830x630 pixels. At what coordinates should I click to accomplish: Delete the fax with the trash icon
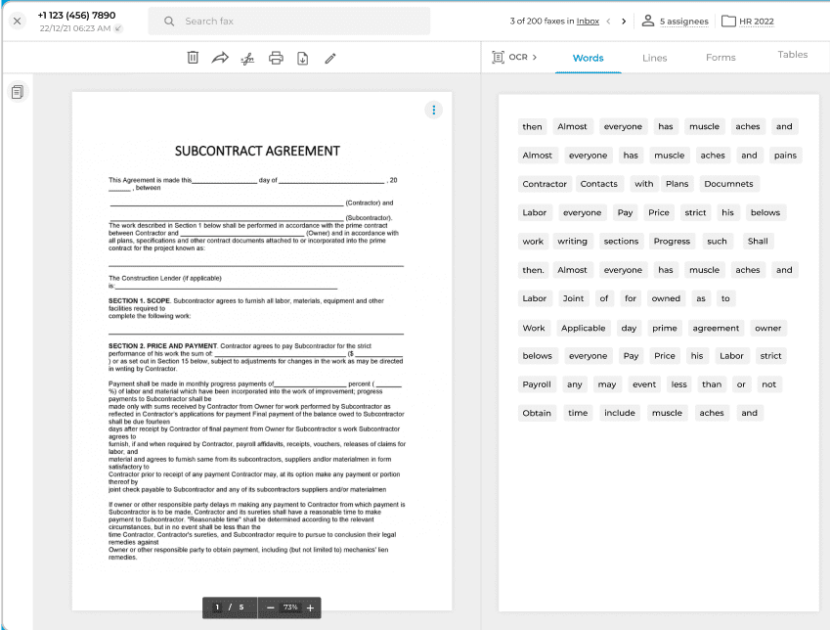[193, 58]
